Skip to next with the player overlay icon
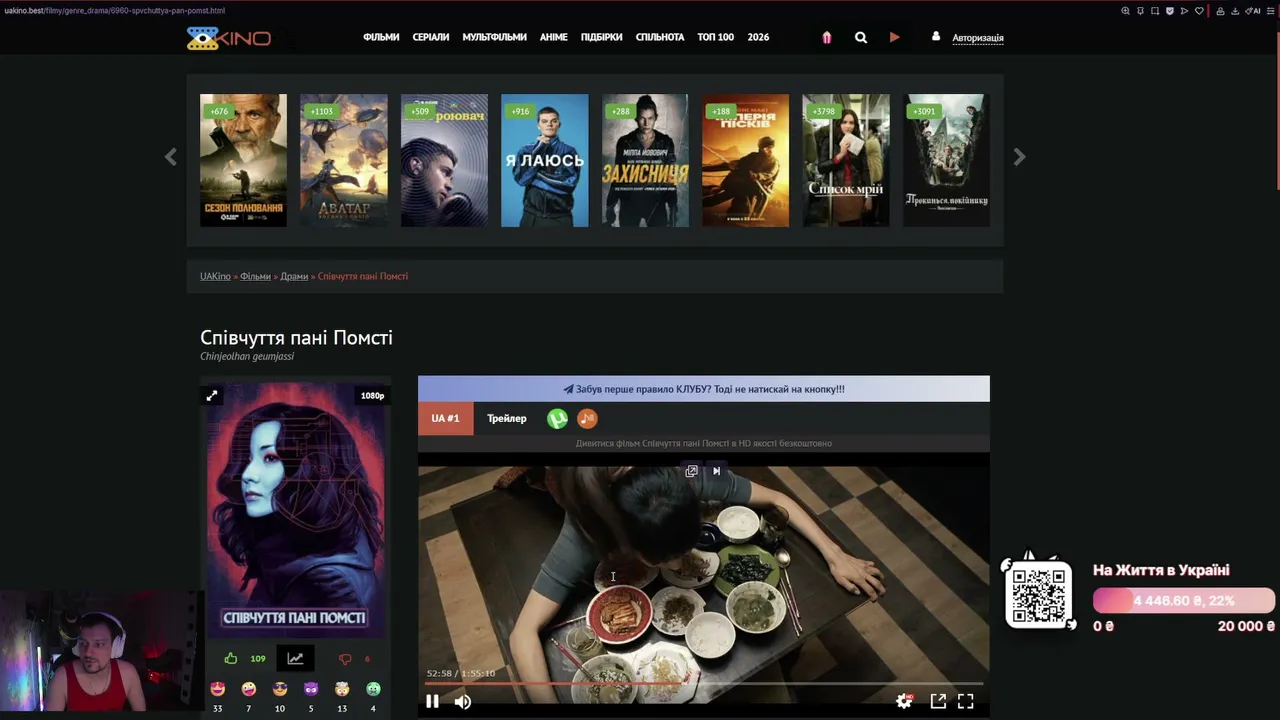This screenshot has width=1280, height=720. click(716, 471)
